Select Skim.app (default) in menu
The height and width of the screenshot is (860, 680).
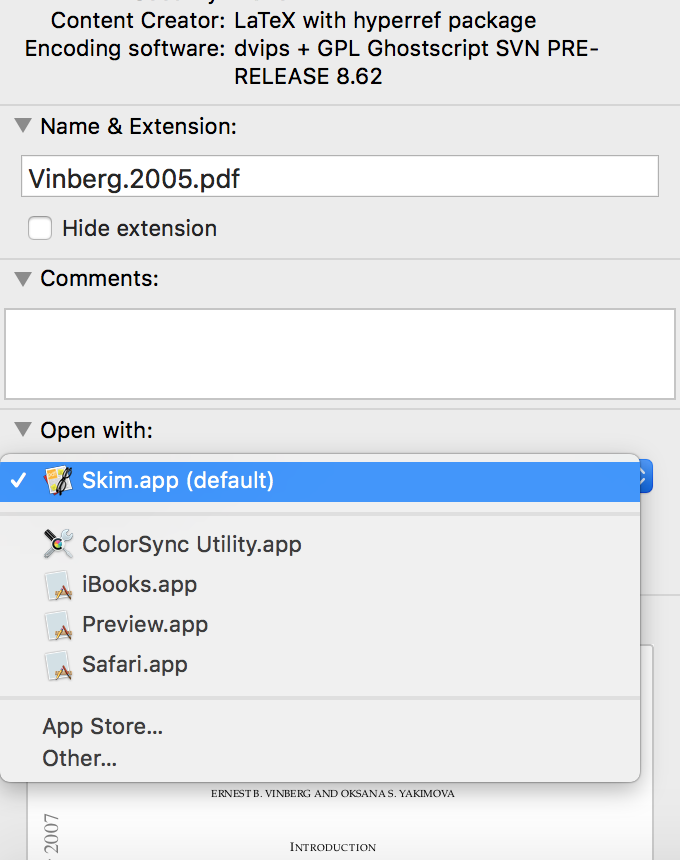(320, 481)
